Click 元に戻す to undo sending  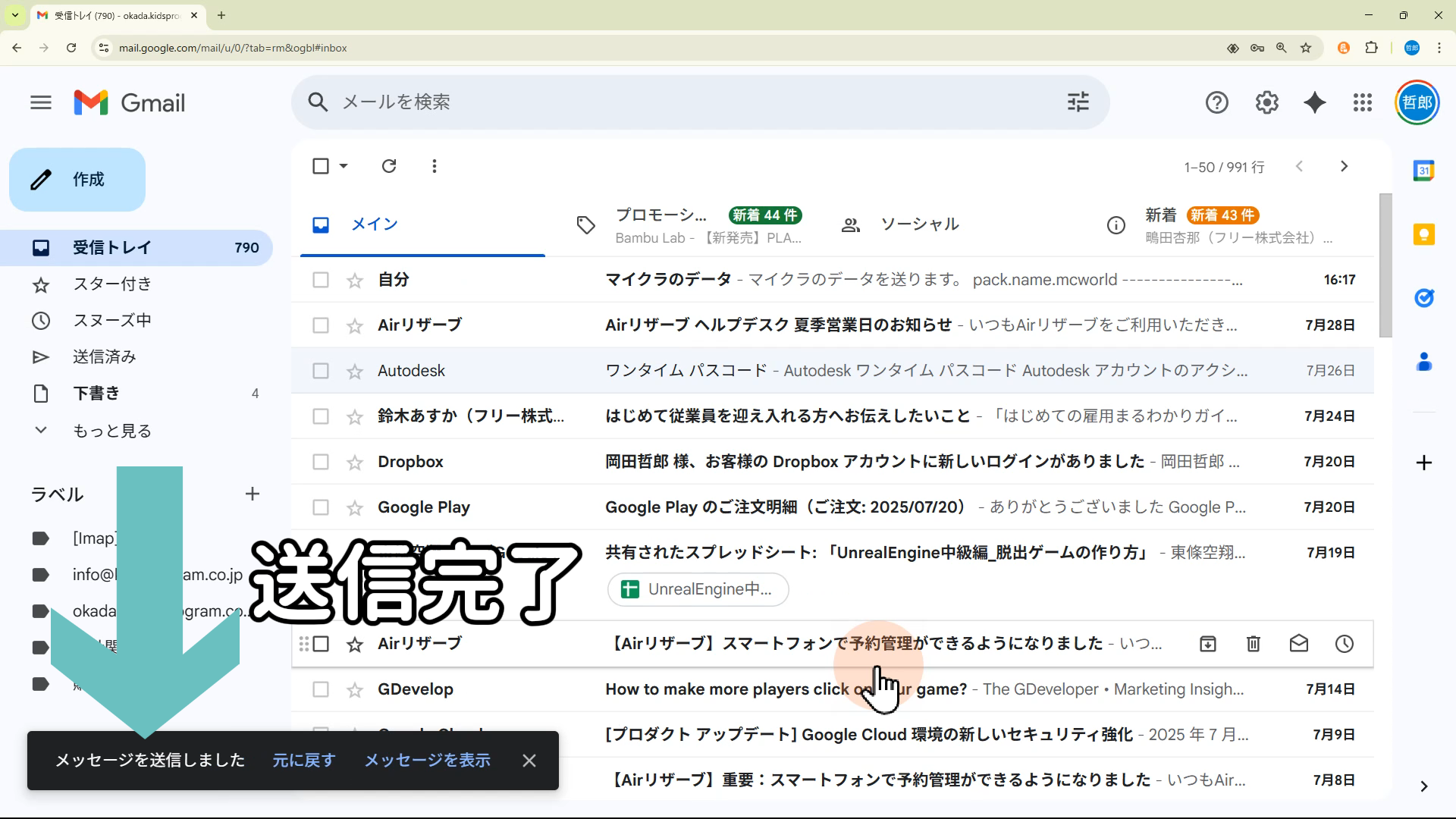pyautogui.click(x=303, y=760)
